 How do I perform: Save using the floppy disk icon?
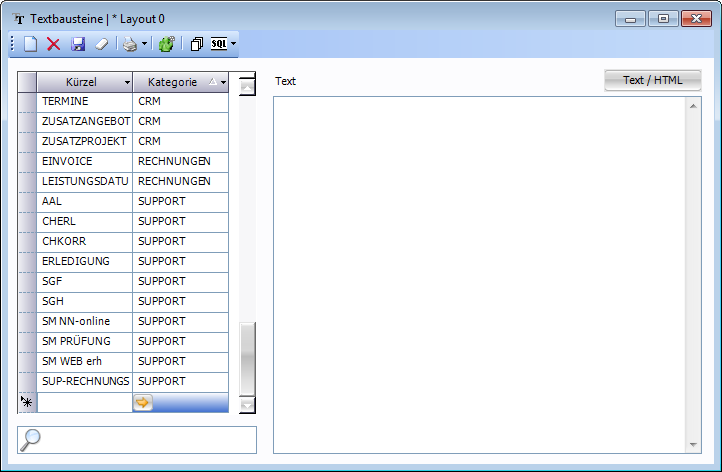[78, 44]
